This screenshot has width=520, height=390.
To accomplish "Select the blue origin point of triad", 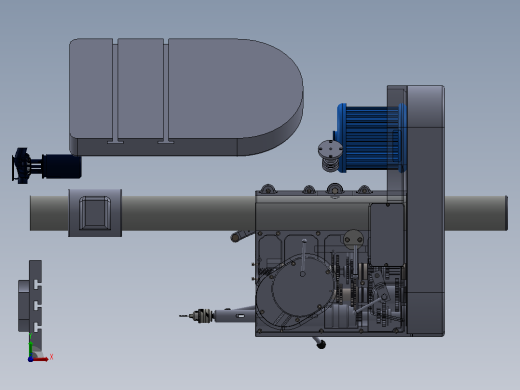I will (x=30, y=359).
